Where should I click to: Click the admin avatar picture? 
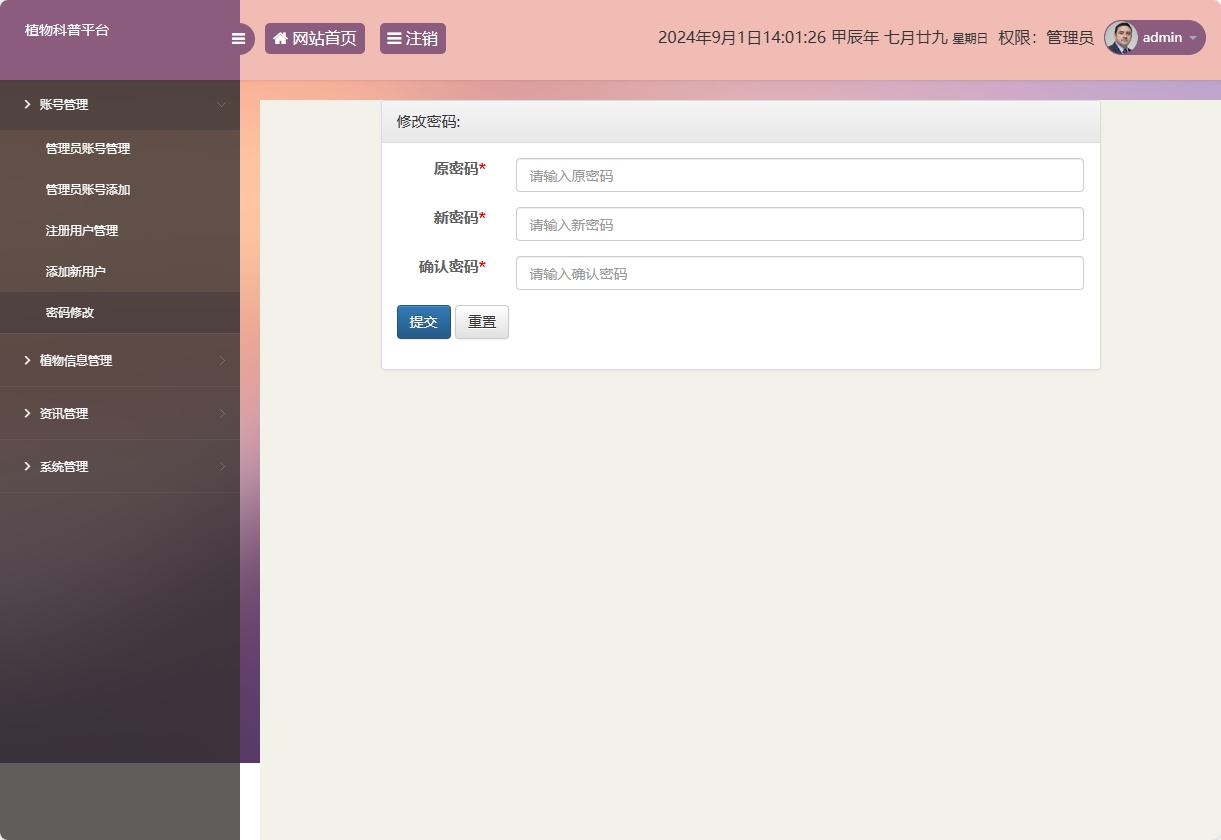coord(1121,38)
